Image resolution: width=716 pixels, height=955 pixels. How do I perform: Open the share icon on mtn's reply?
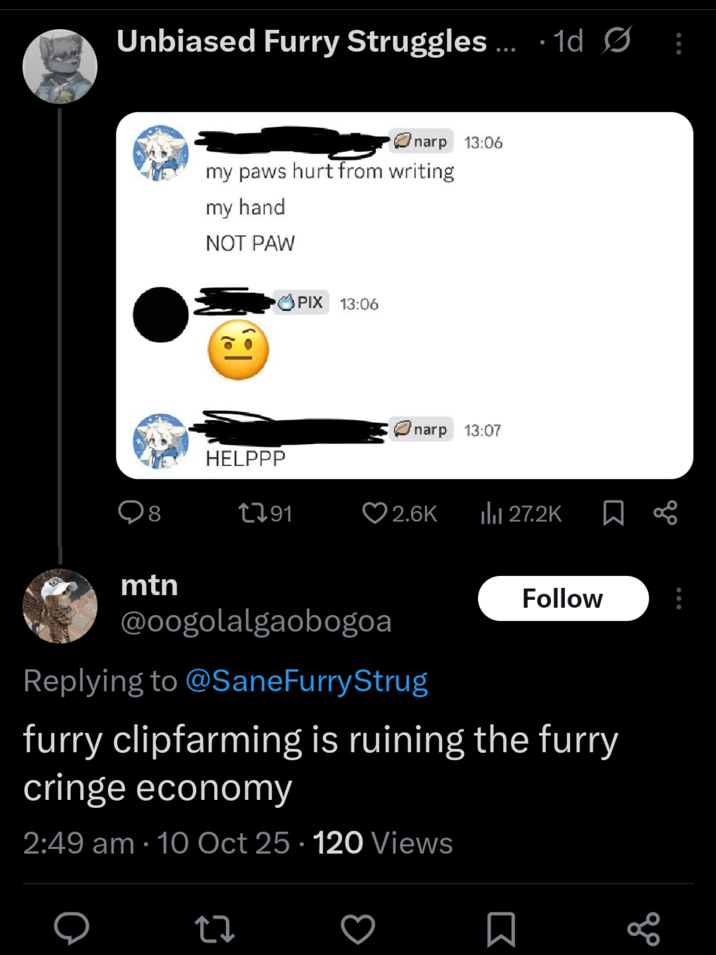click(643, 928)
